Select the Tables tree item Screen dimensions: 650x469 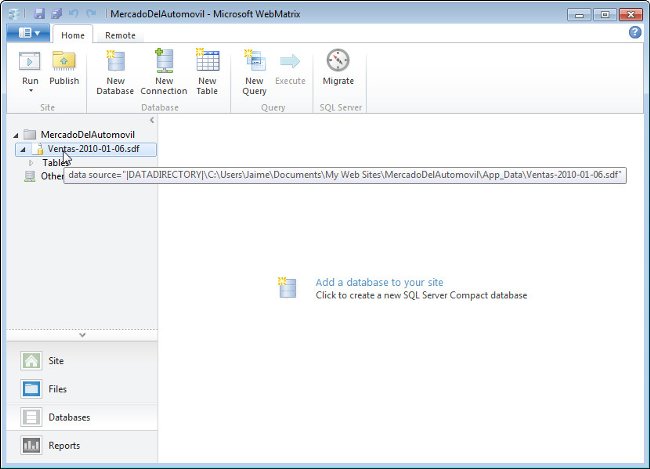pos(56,163)
